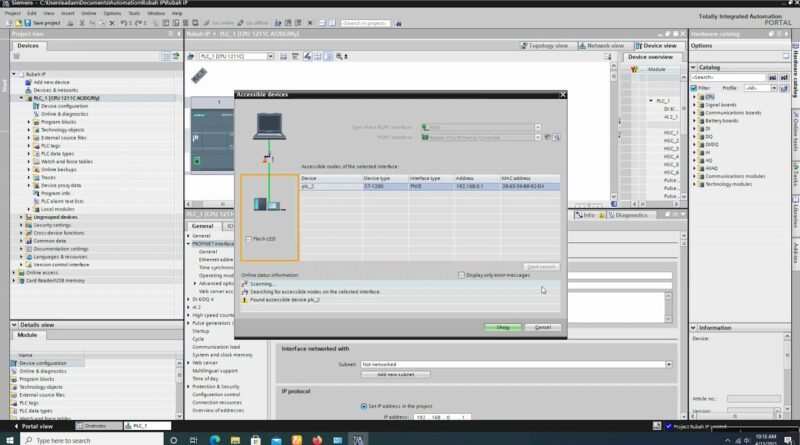Click the Device configuration icon in project tree
Viewport: 800px width, 445px height.
(x=36, y=106)
